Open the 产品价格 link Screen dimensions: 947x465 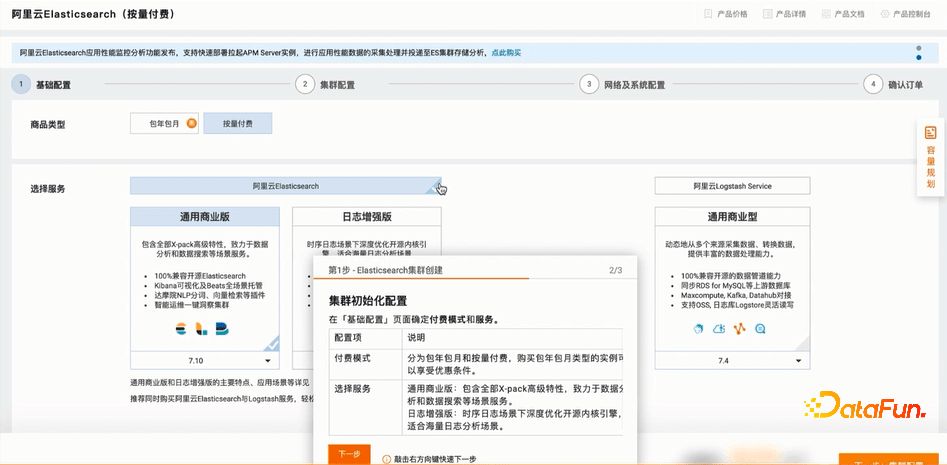point(732,14)
